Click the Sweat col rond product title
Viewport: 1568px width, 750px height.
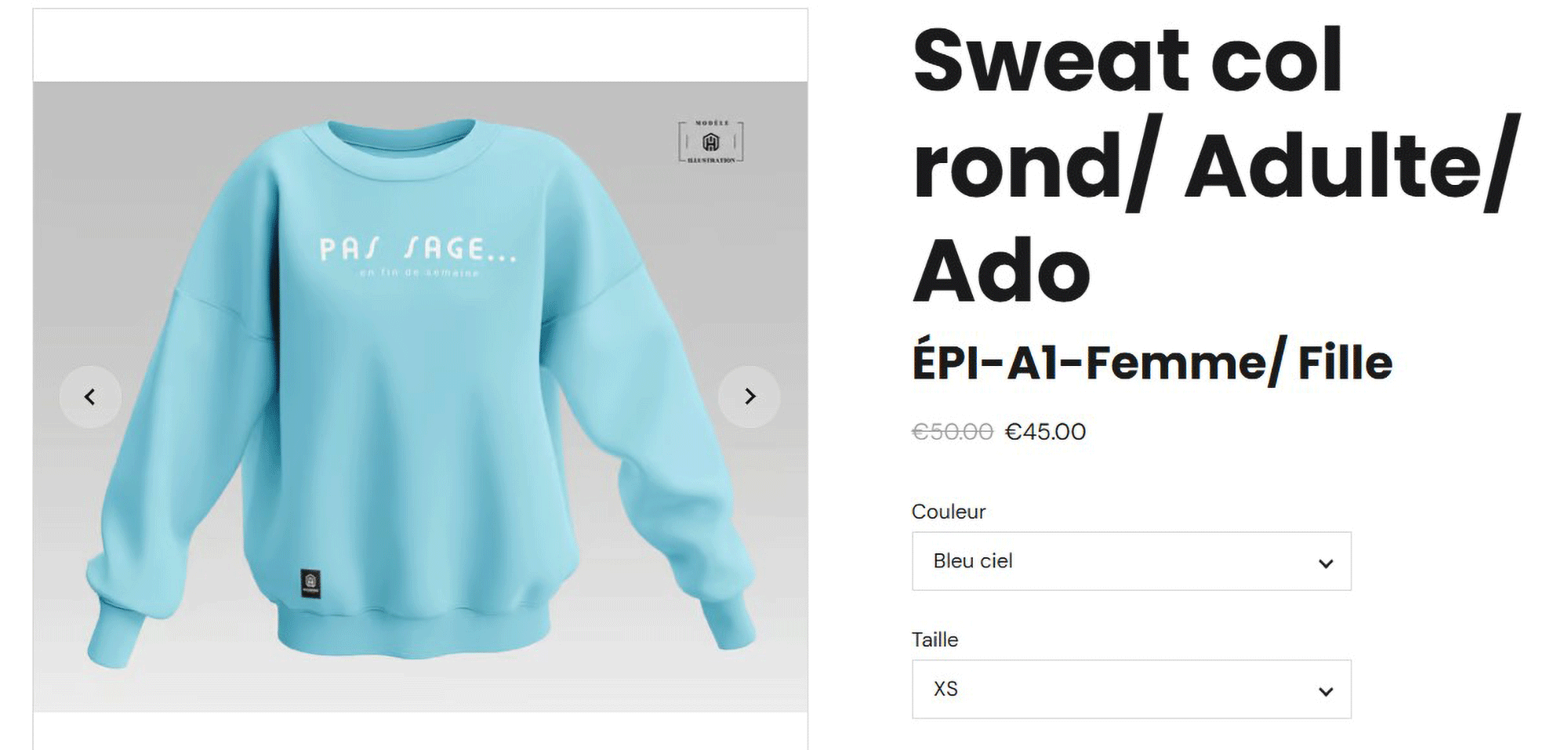point(1215,165)
